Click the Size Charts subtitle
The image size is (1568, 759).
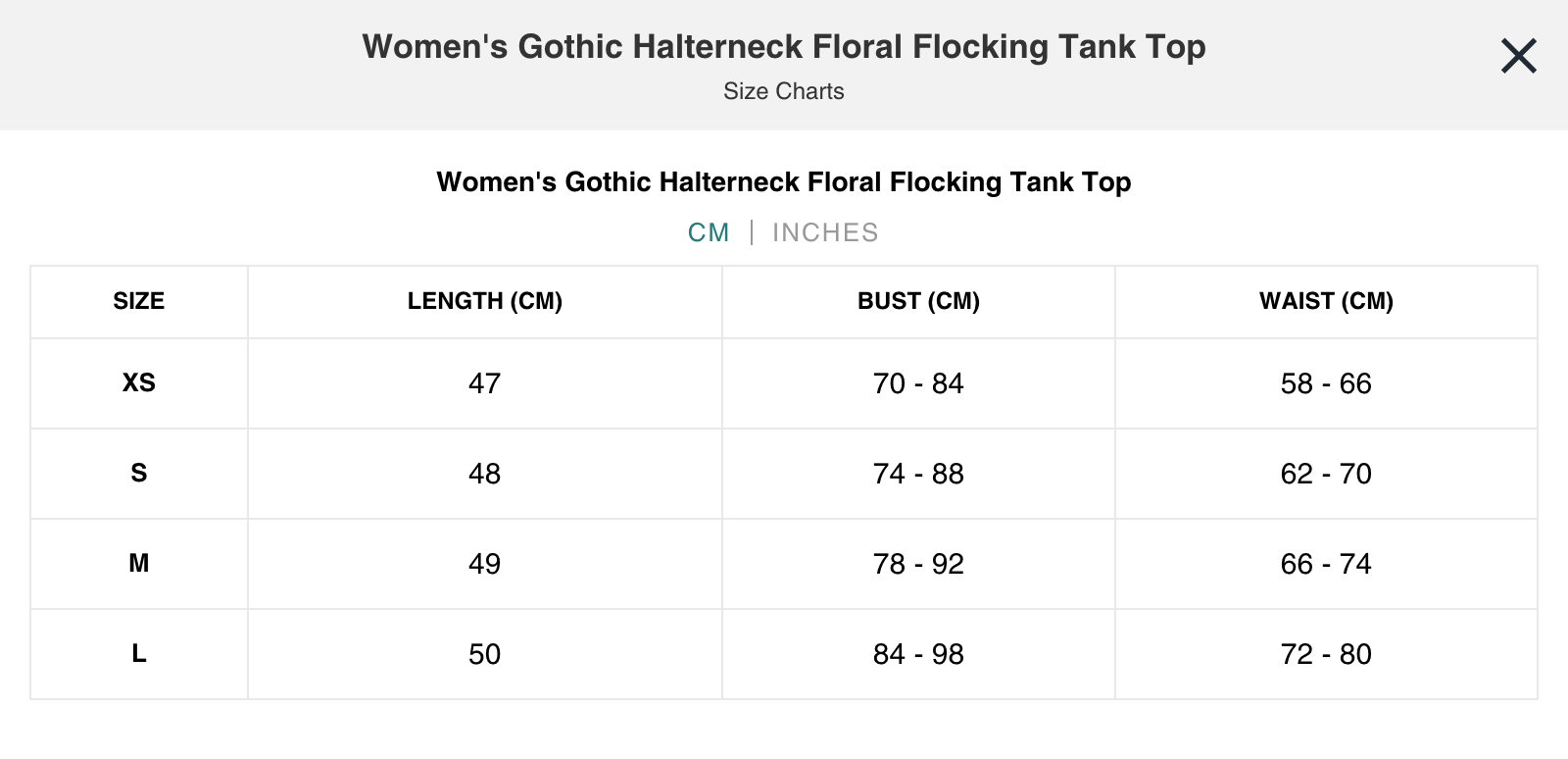(784, 91)
